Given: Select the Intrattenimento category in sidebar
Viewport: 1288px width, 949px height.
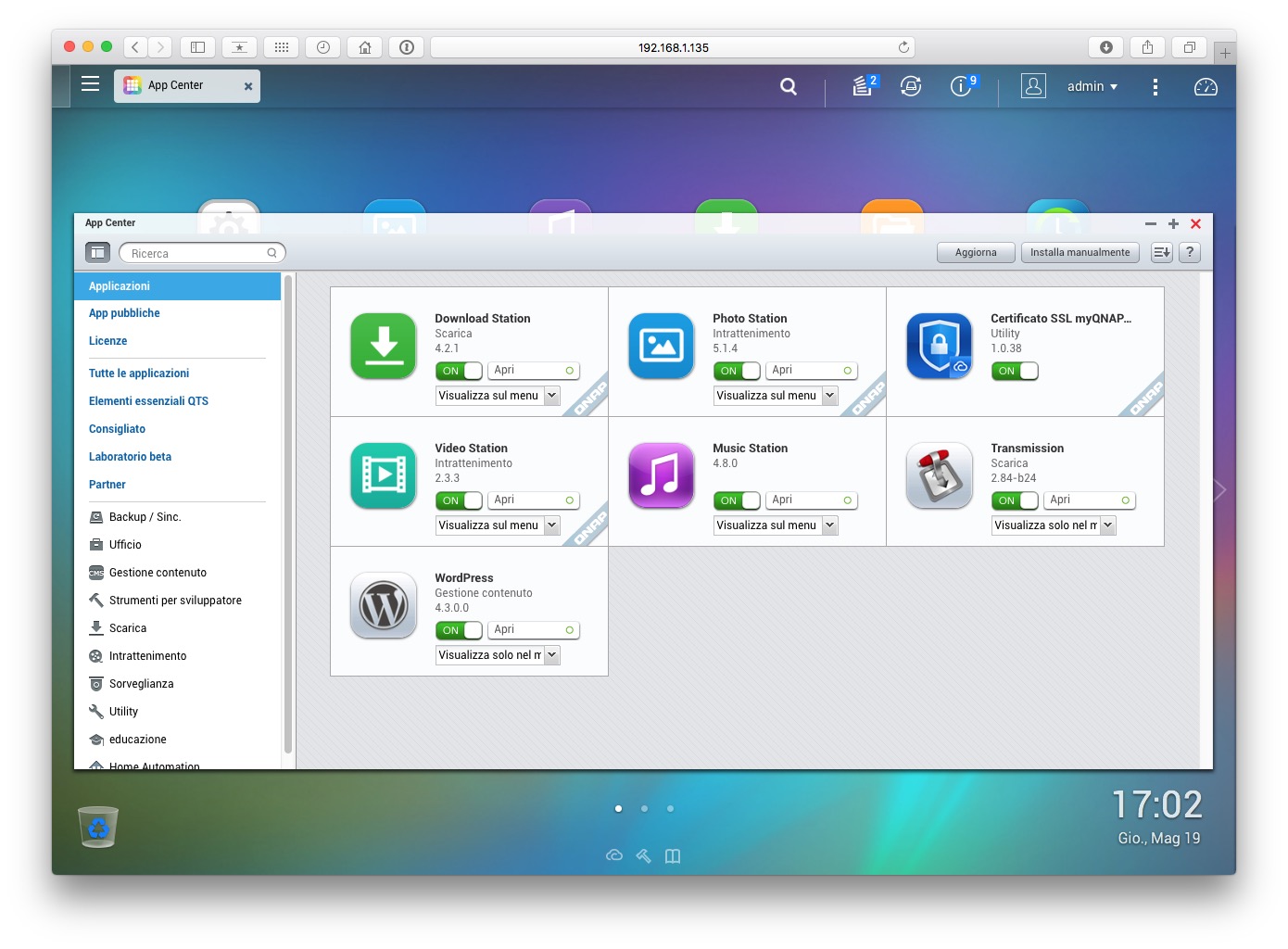Looking at the screenshot, I should [138, 656].
